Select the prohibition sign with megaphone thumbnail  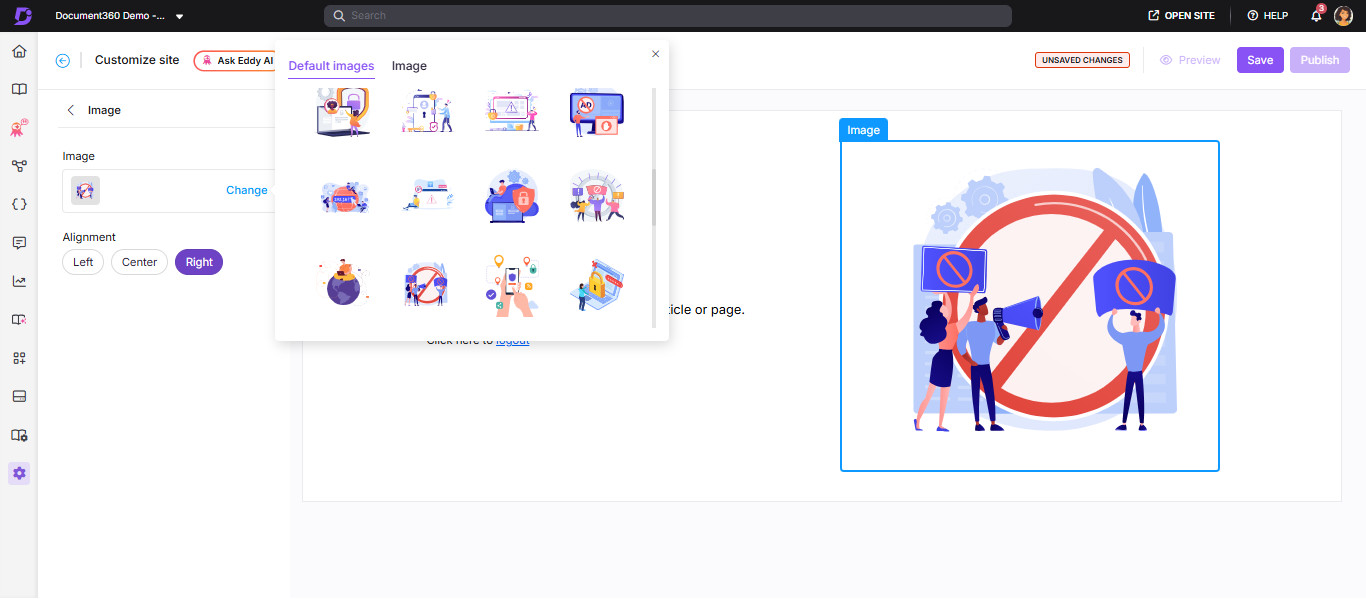click(428, 283)
